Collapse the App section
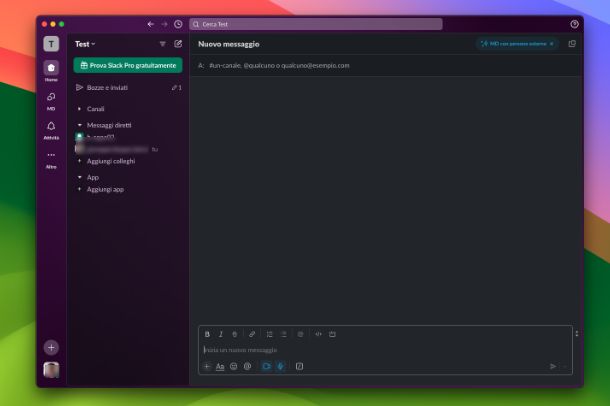 point(79,177)
